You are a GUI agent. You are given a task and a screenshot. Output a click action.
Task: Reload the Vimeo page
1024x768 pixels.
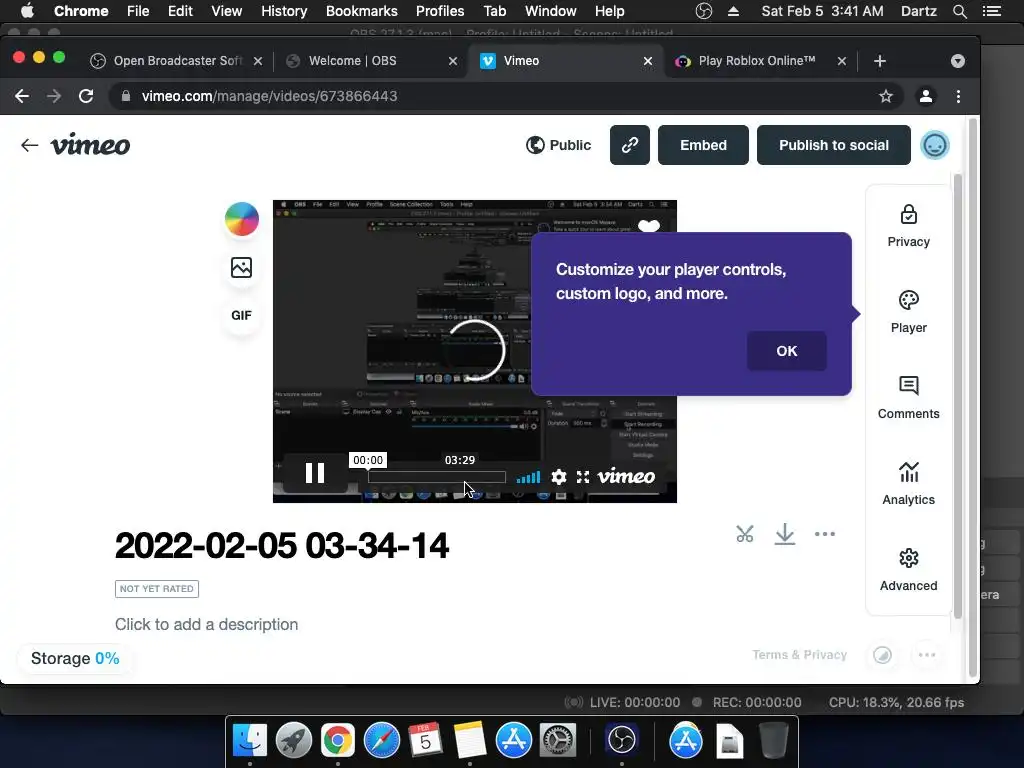point(86,96)
